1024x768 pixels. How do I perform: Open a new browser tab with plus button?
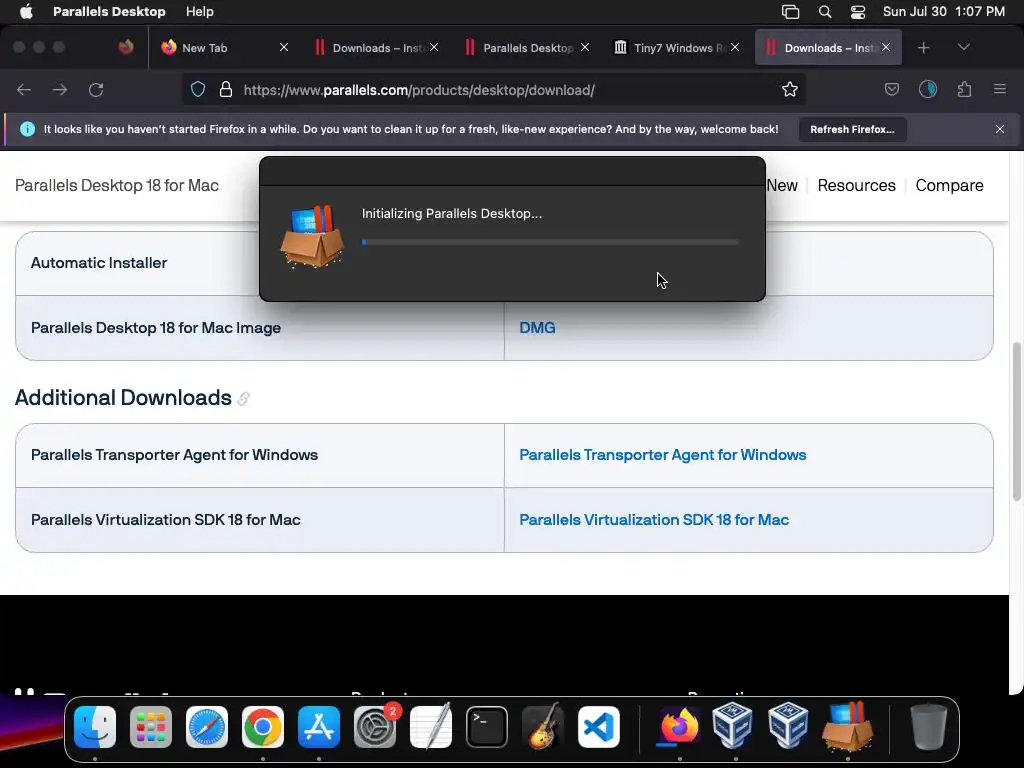coord(923,48)
